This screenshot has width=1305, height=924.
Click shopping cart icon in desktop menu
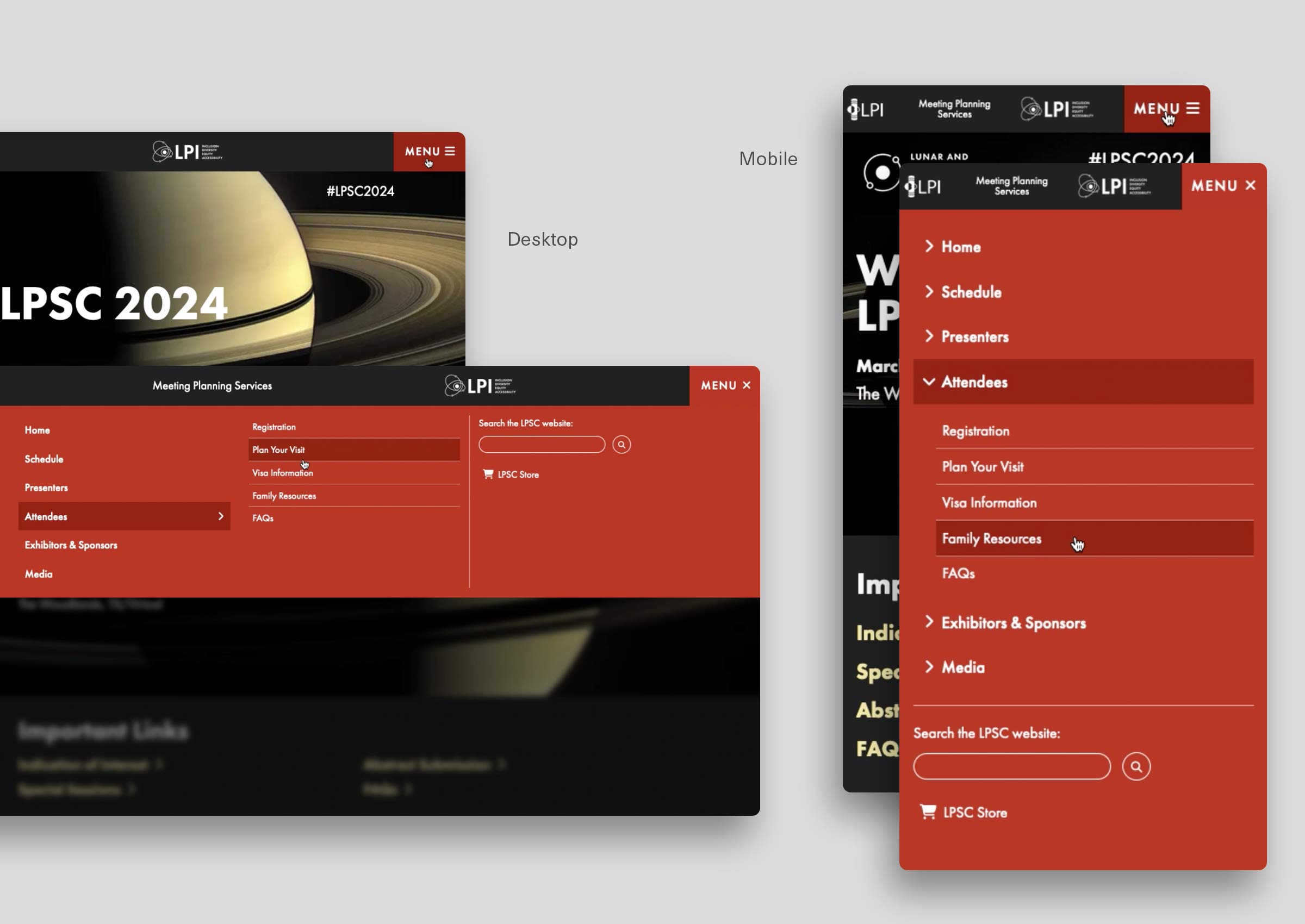[x=488, y=474]
